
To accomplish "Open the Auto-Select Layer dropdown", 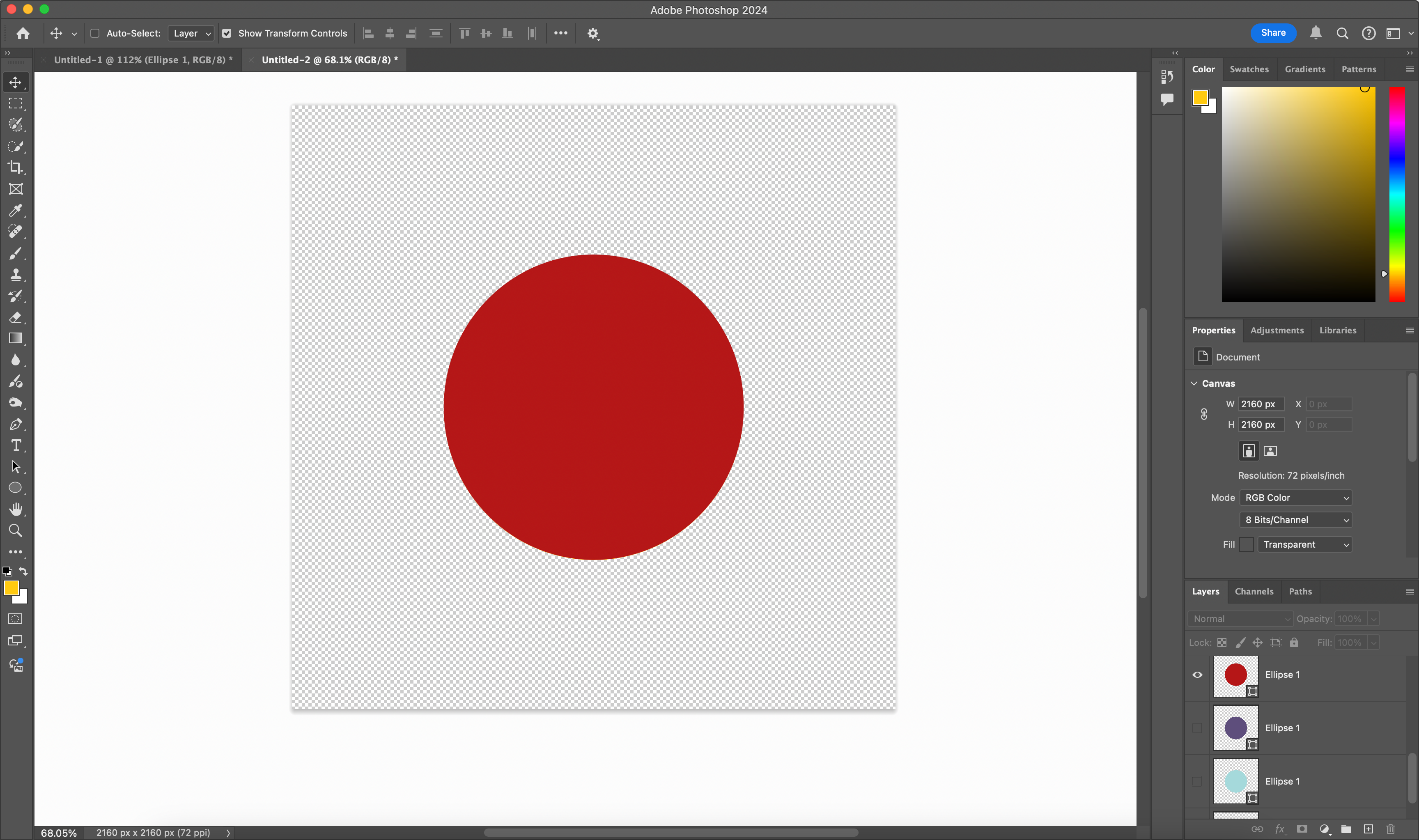I will coord(191,33).
